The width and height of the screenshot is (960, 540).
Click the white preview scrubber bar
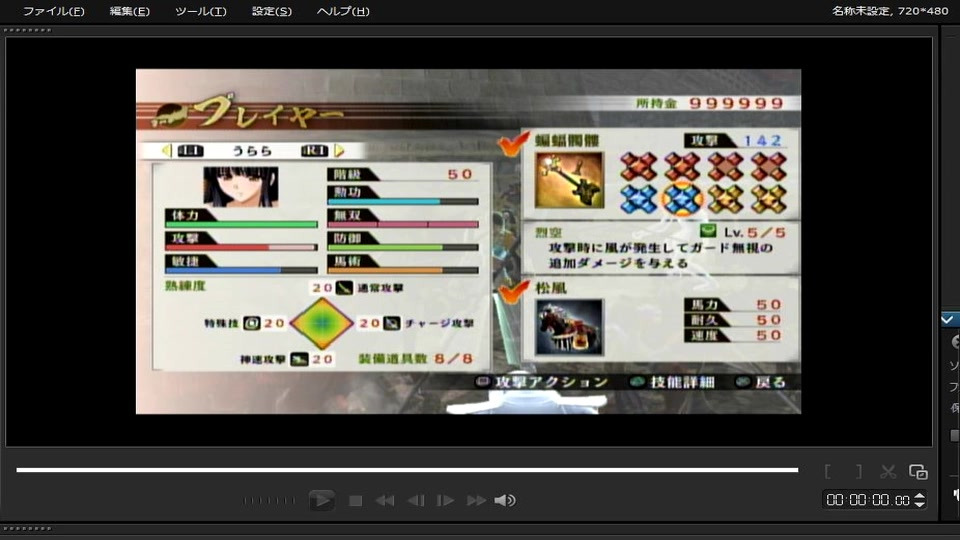point(407,470)
